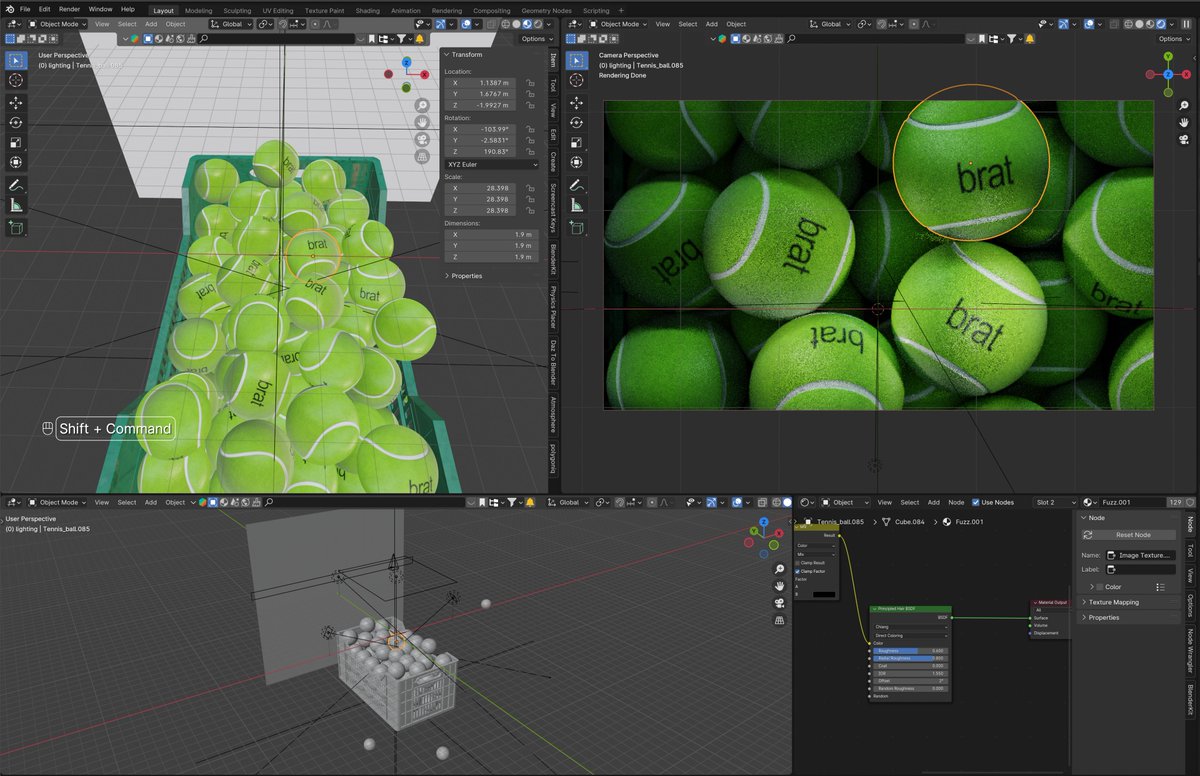1200x776 pixels.
Task: Click the material user count 129 button
Action: pyautogui.click(x=1175, y=502)
